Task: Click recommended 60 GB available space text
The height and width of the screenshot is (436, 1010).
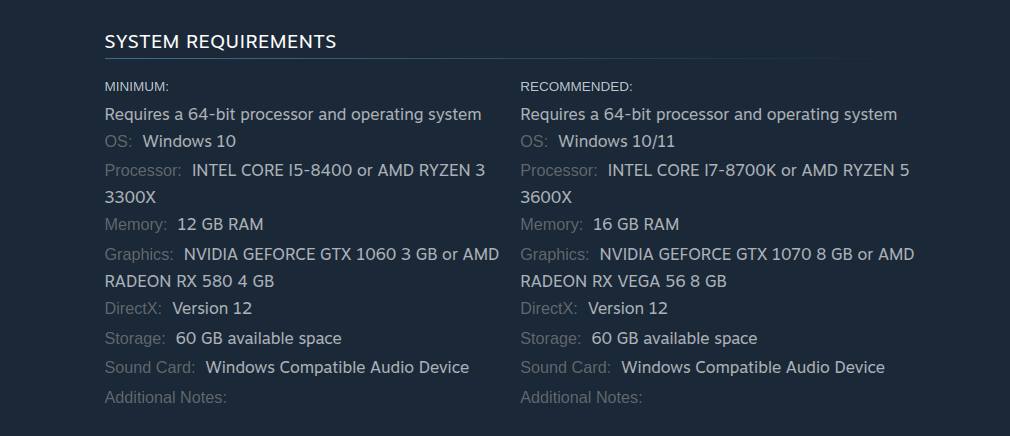Action: [674, 338]
